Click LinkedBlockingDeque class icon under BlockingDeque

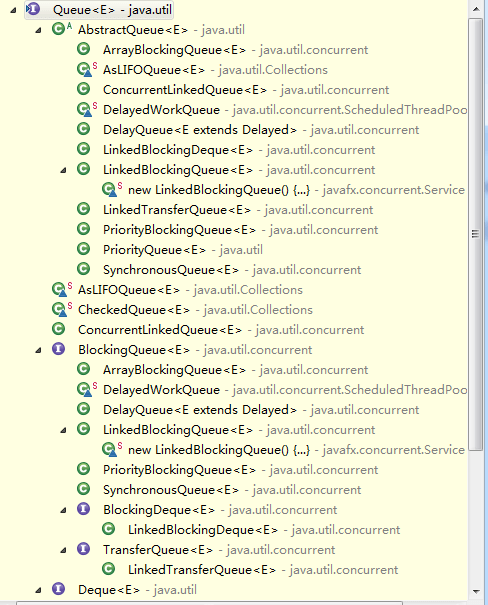click(x=109, y=529)
